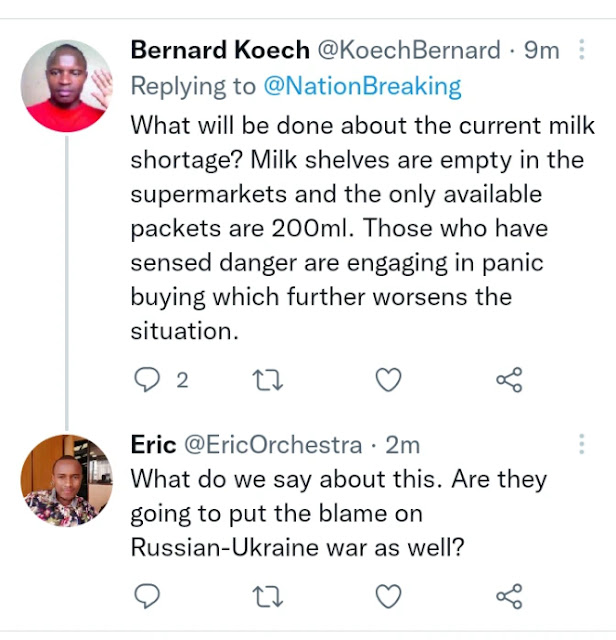Retweet Eric's tweet about blame
616x640 pixels.
pos(268,597)
